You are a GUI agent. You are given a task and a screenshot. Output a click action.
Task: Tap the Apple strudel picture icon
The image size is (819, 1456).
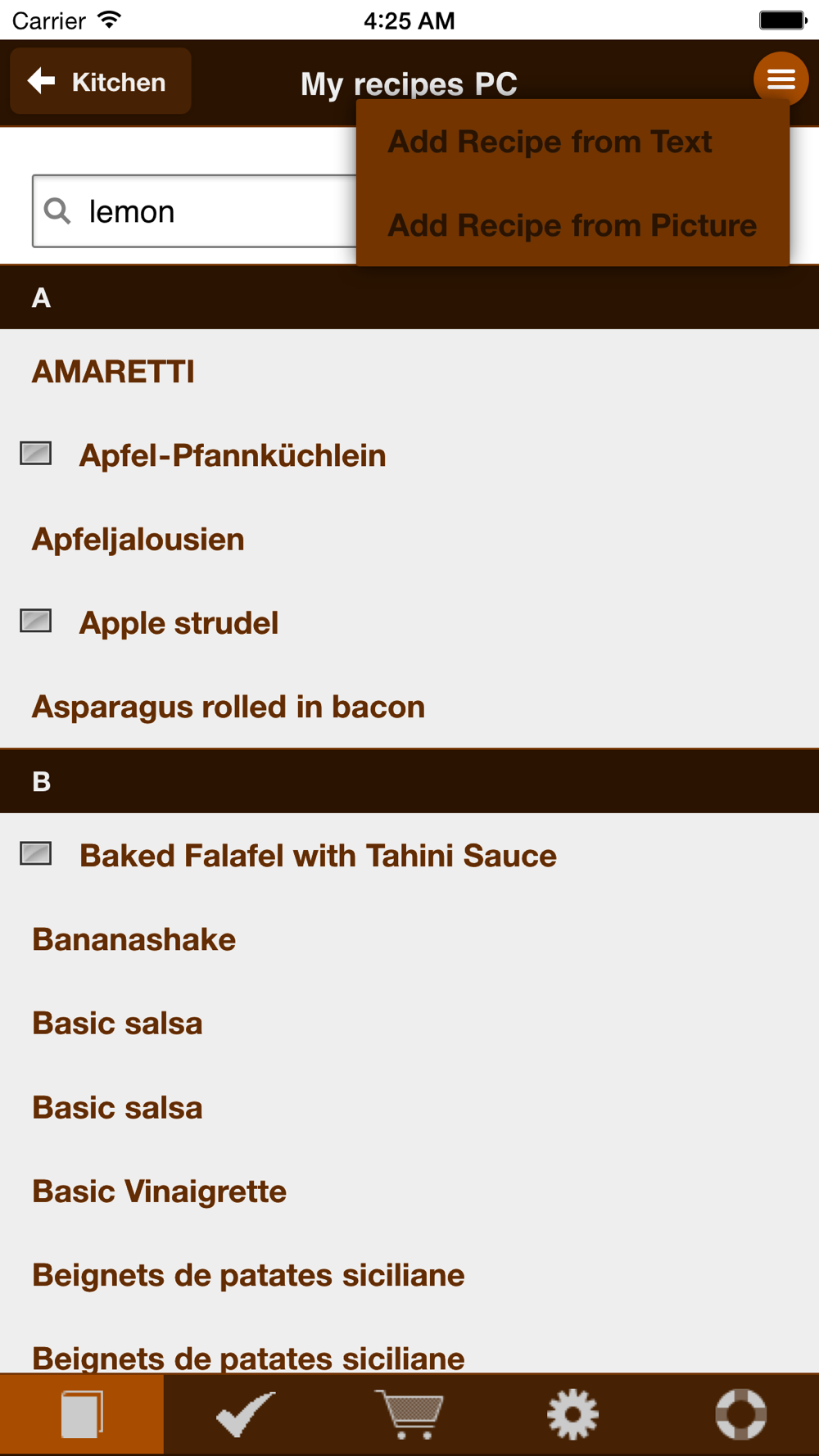[36, 622]
